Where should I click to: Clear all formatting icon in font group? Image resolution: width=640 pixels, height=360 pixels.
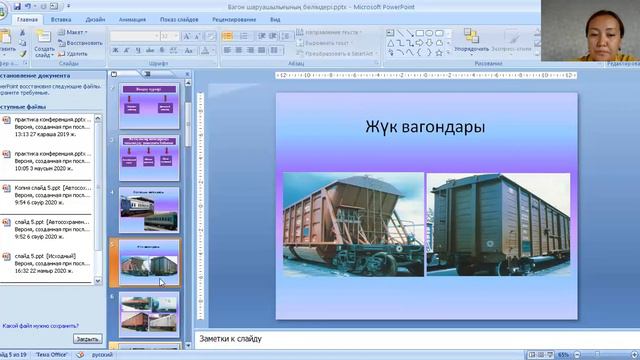(x=211, y=36)
